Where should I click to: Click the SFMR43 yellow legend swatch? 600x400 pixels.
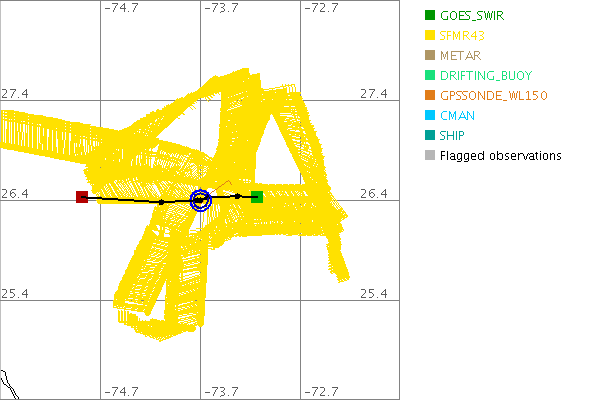pos(430,35)
